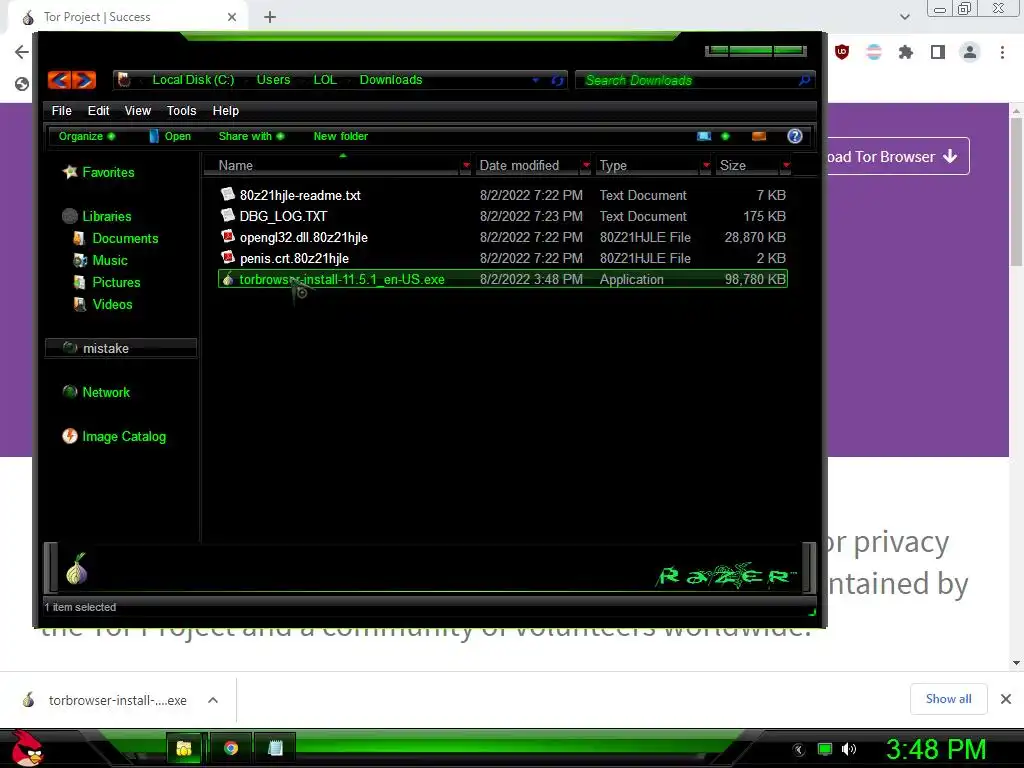Open the File menu
Screen dimensions: 1024x768
62,110
